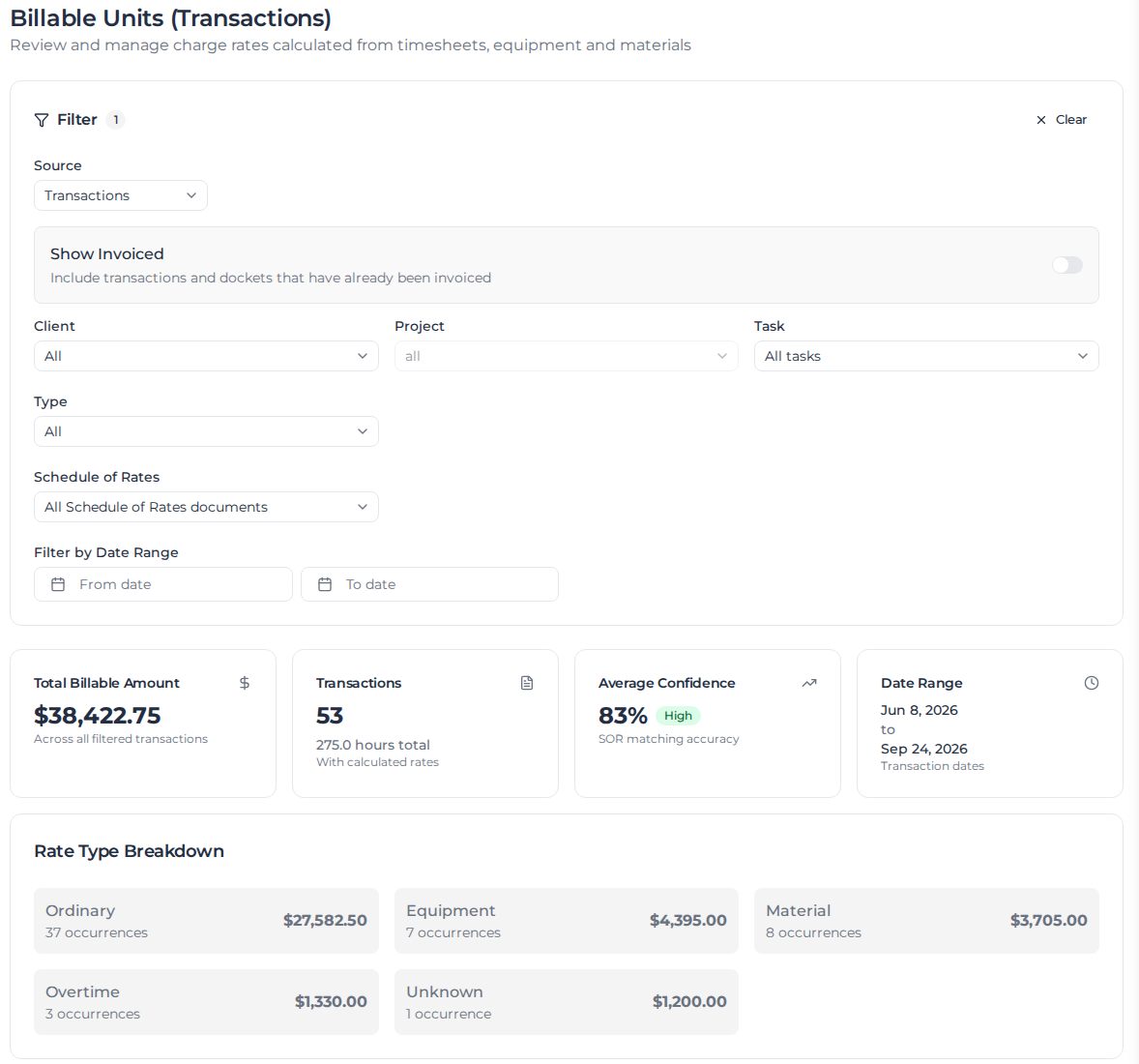
Task: Click the calendar icon in From date
Action: pos(58,584)
